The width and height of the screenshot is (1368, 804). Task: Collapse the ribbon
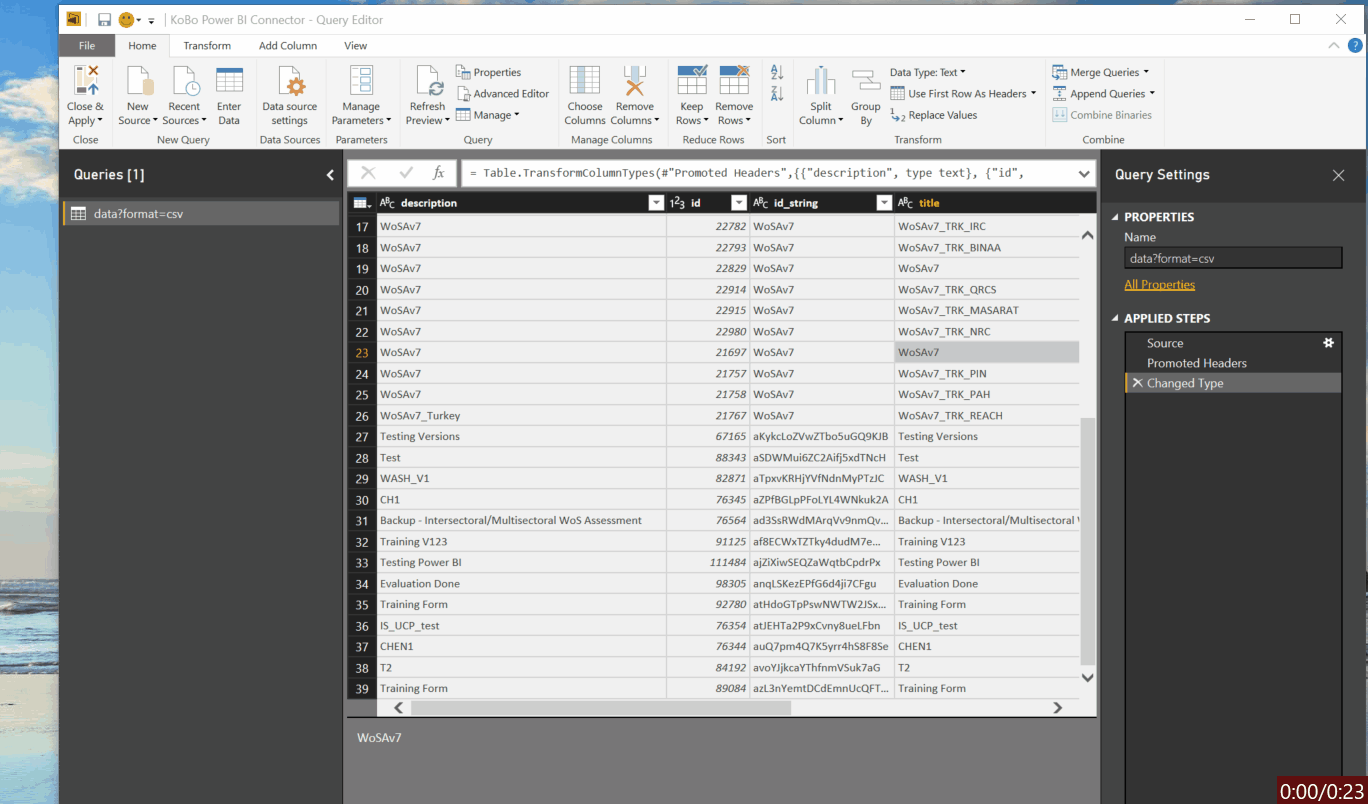pyautogui.click(x=1333, y=46)
